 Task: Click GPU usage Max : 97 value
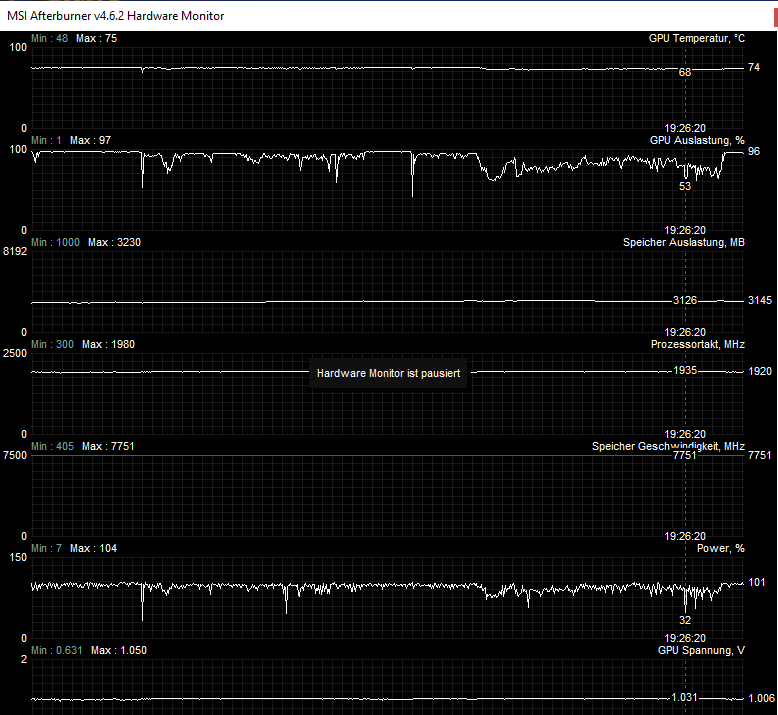pyautogui.click(x=90, y=140)
